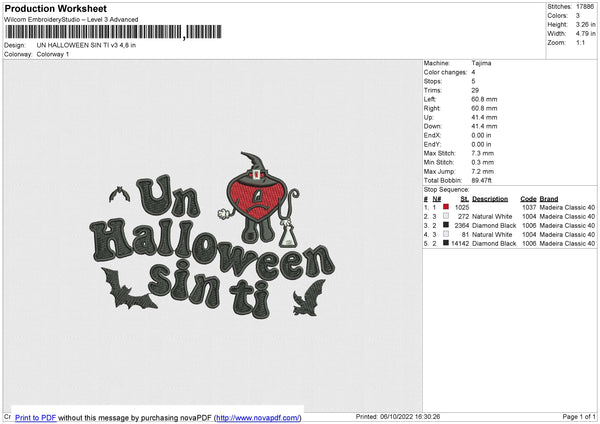Image resolution: width=600 pixels, height=424 pixels.
Task: Select the Min Stitch value 0.3 mm
Action: point(483,162)
